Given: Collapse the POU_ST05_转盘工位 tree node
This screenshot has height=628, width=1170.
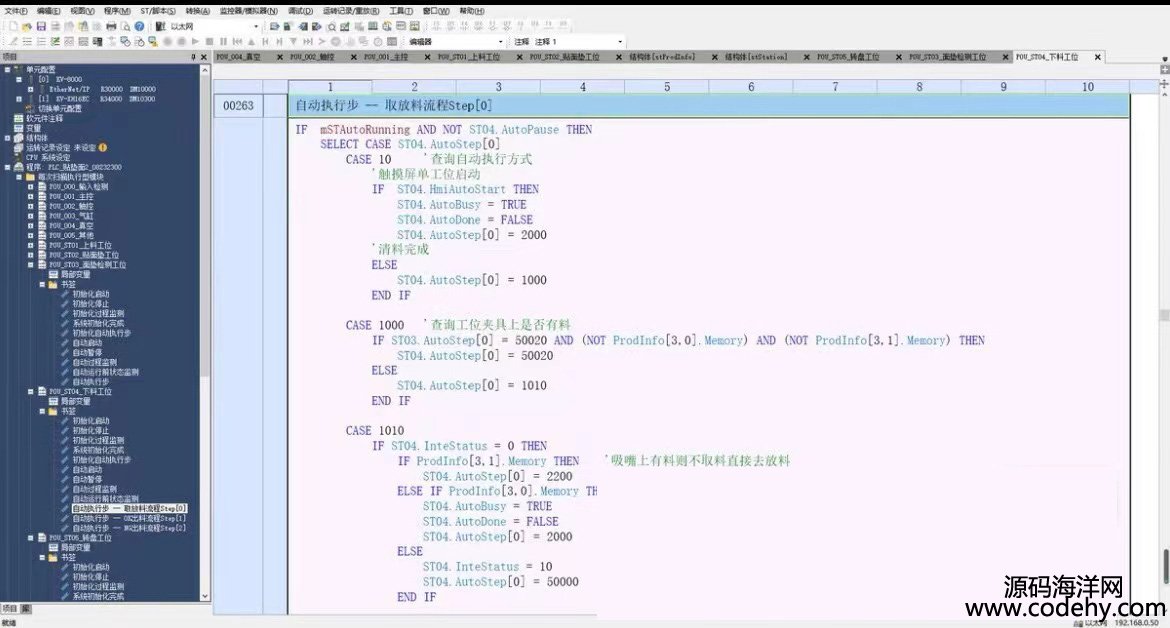Looking at the screenshot, I should tap(31, 537).
